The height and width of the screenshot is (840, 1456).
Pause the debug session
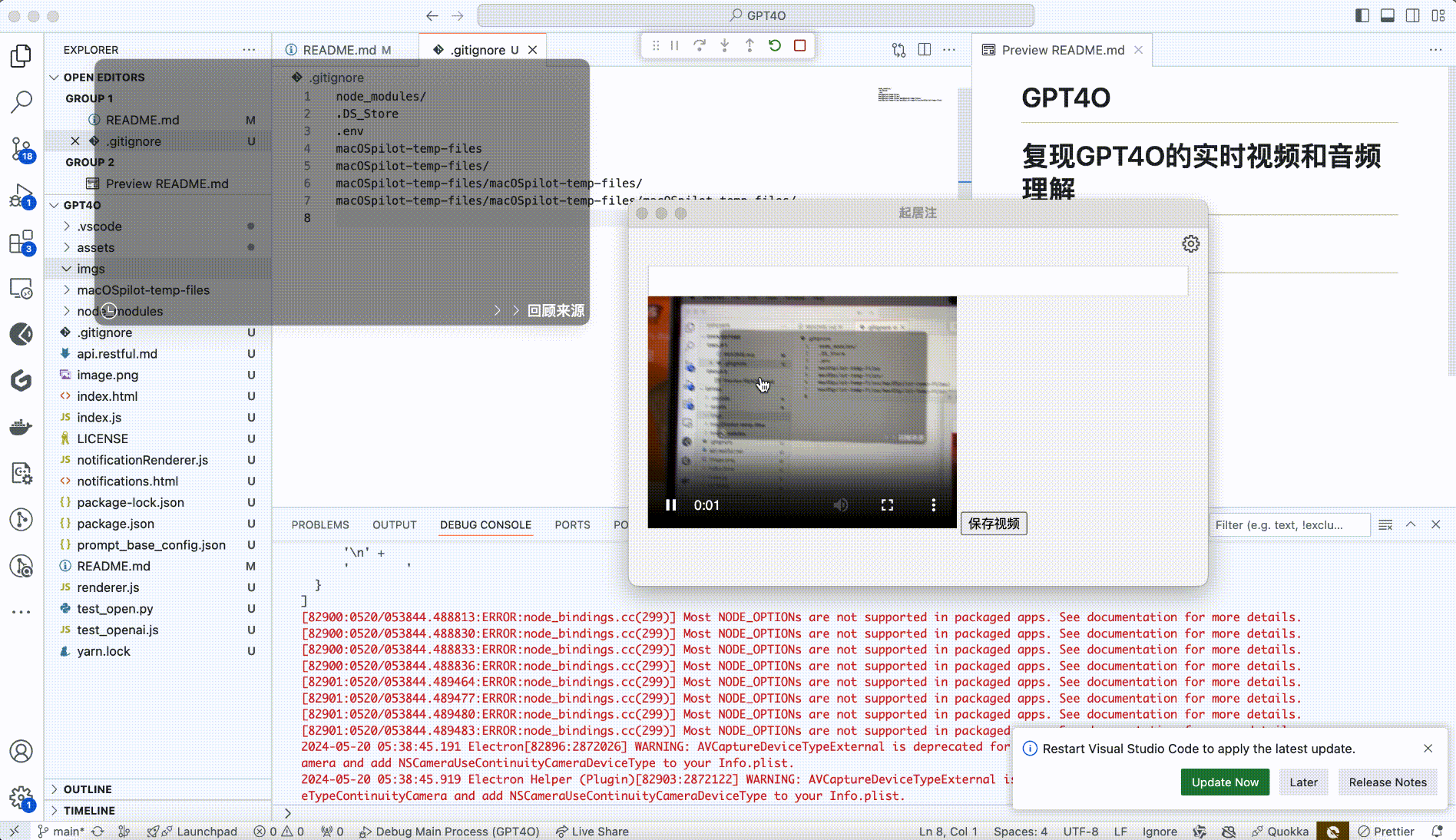(674, 46)
